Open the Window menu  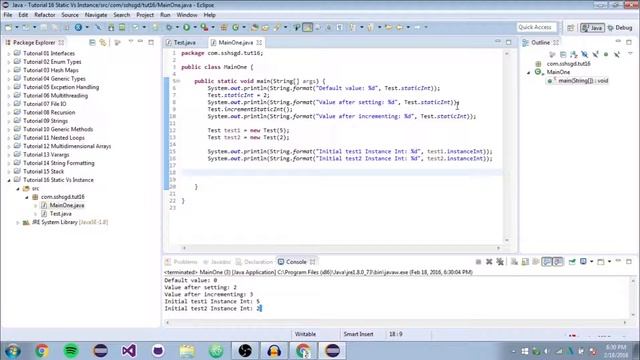pyautogui.click(x=187, y=15)
